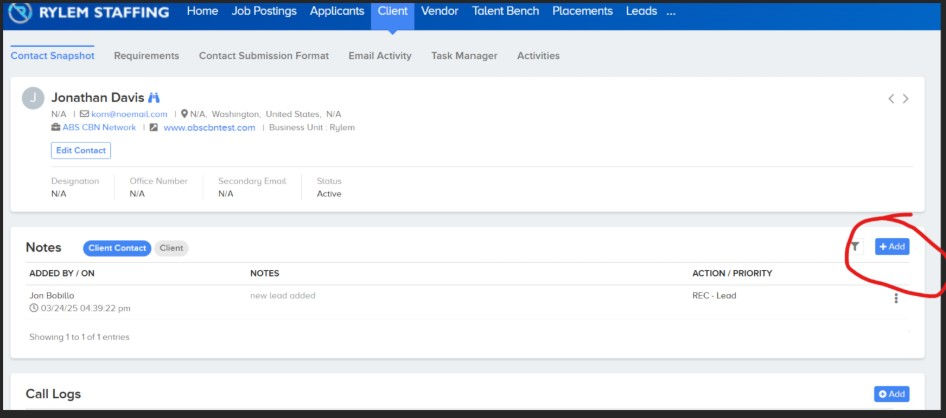The height and width of the screenshot is (418, 946).
Task: Open the Task Manager tab
Action: [x=465, y=55]
